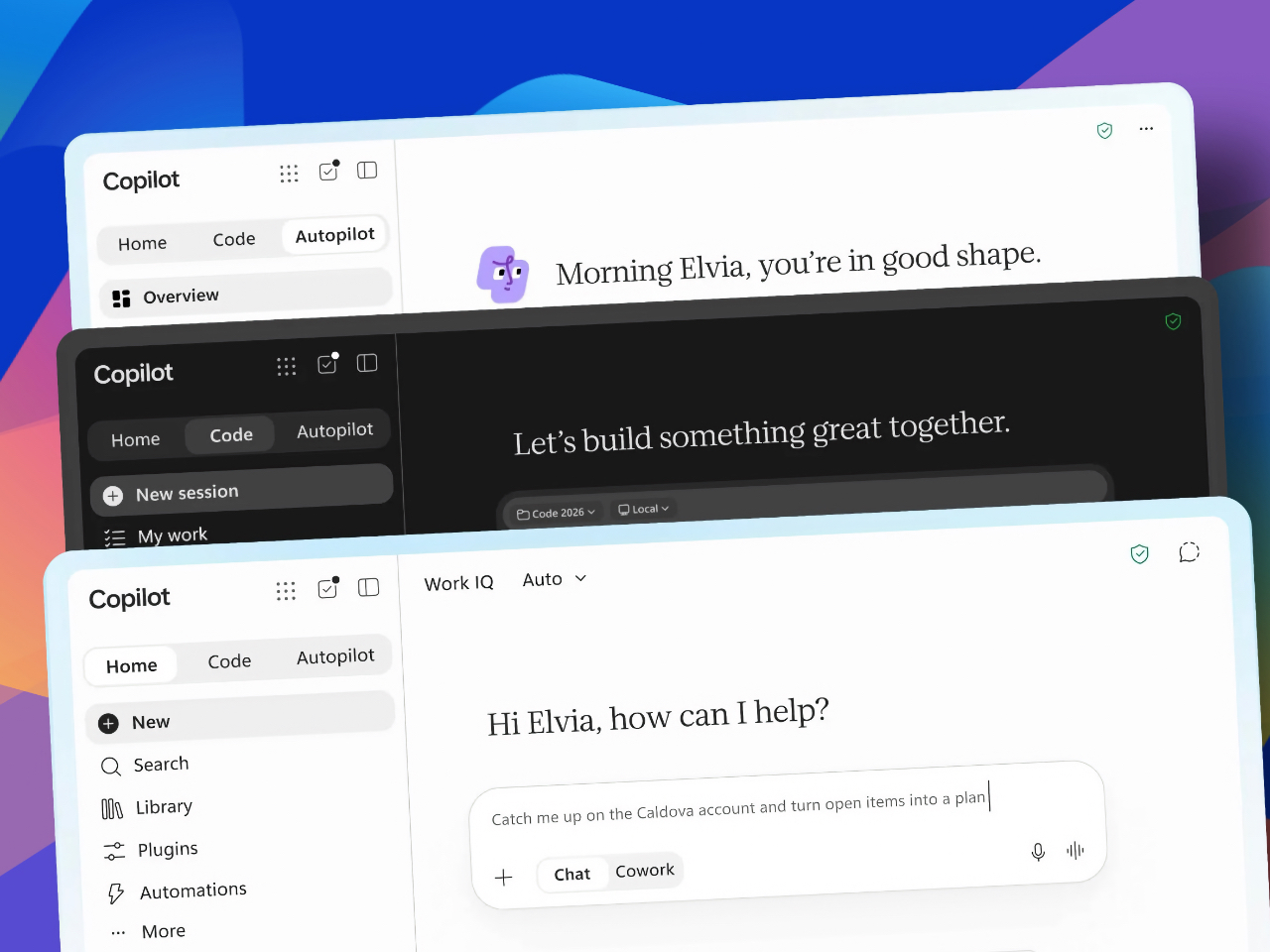This screenshot has height=952, width=1270.
Task: Open the app grid in the top light window
Action: pyautogui.click(x=289, y=174)
